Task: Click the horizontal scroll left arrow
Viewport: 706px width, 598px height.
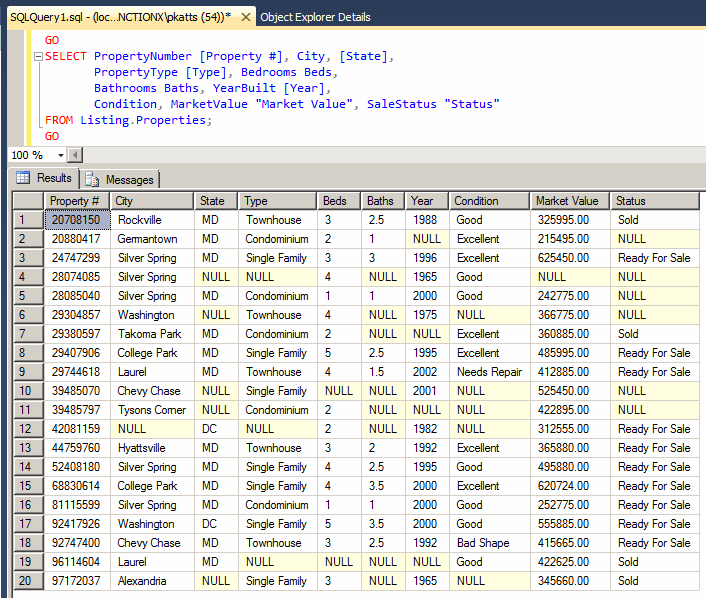Action: pyautogui.click(x=75, y=155)
